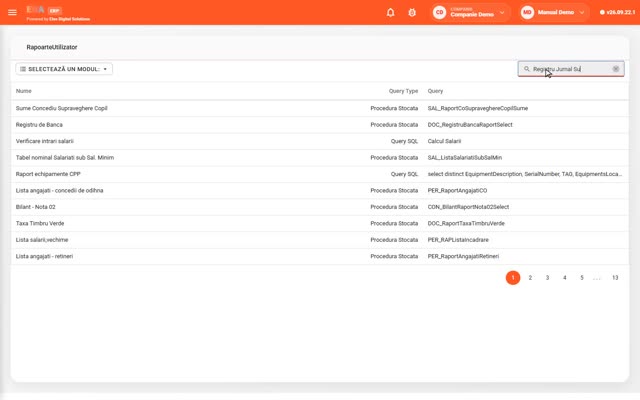Screen dimensions: 640x400
Task: Clear the search field text
Action: [x=616, y=69]
